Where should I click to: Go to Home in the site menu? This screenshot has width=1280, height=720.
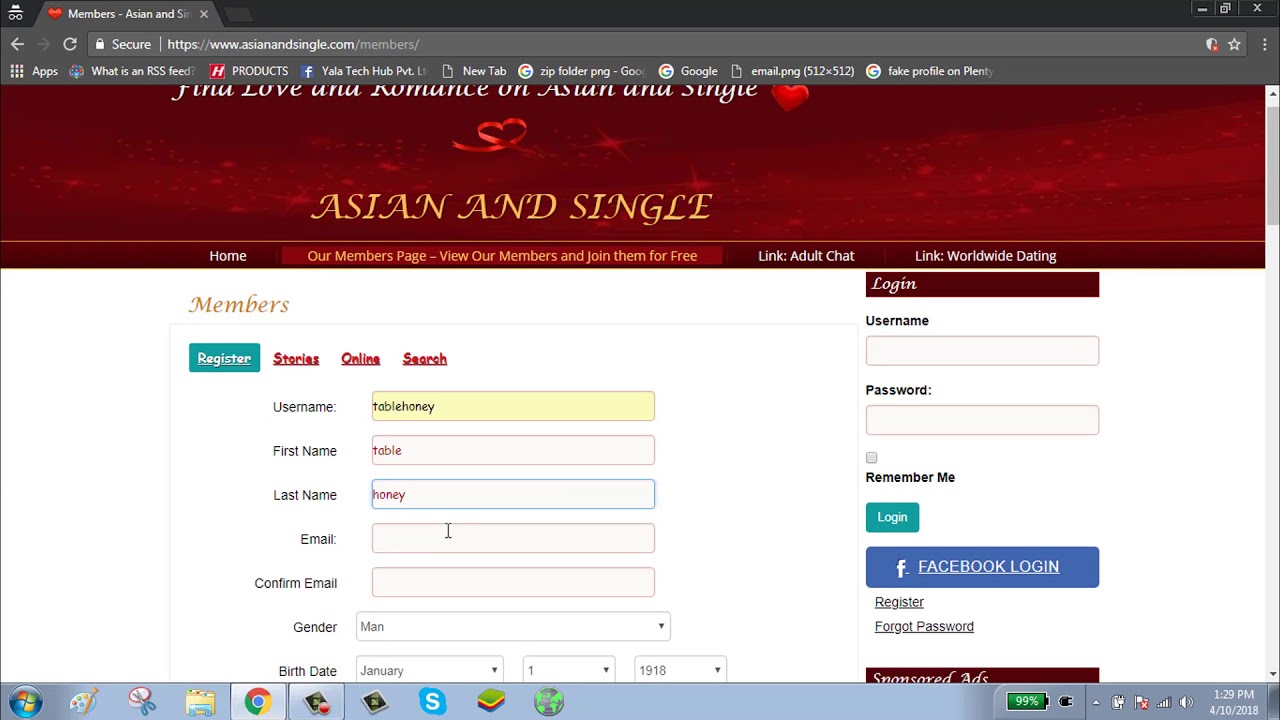(228, 256)
